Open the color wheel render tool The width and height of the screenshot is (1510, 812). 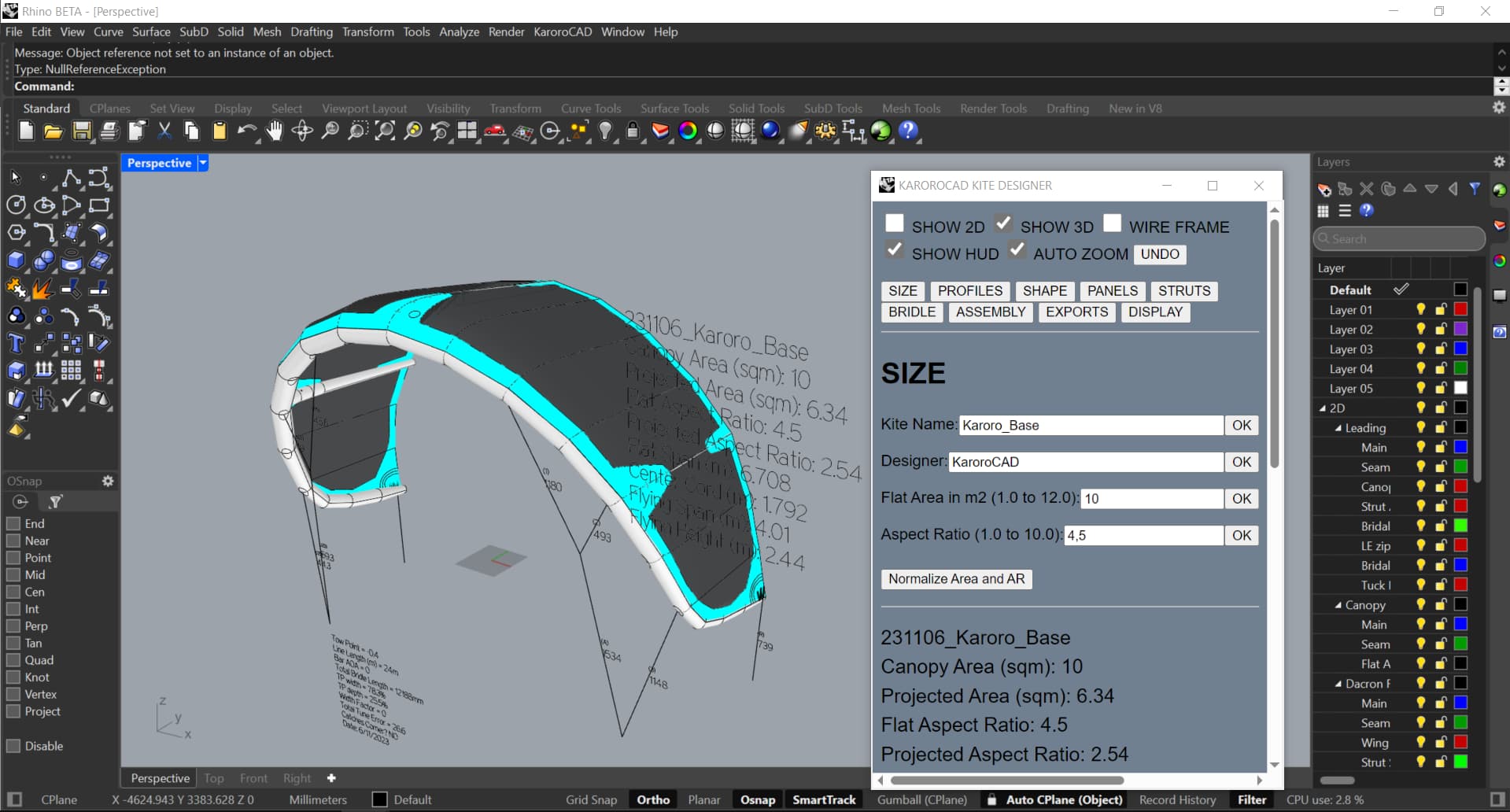[x=689, y=131]
